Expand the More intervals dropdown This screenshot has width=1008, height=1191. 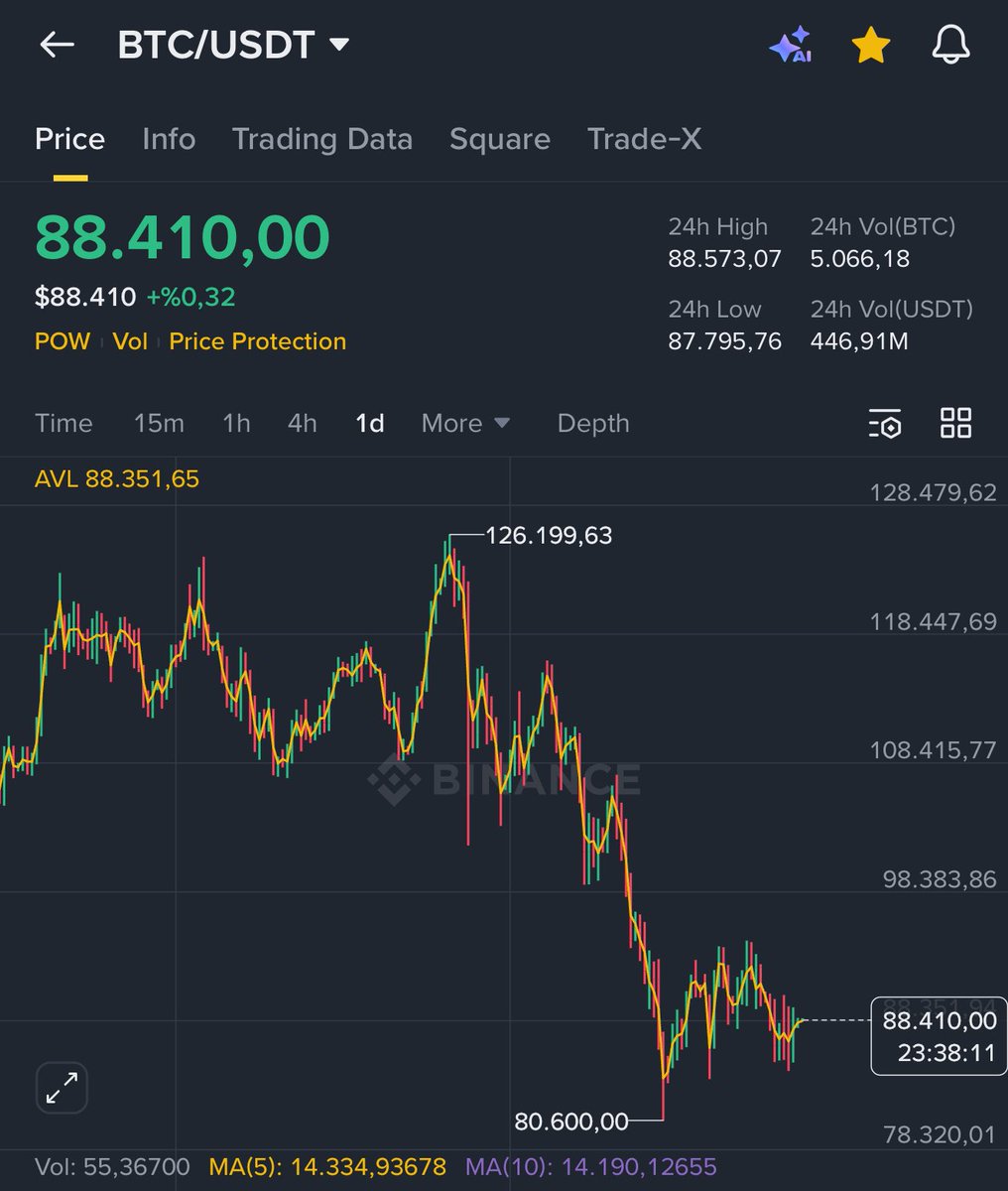pyautogui.click(x=465, y=424)
